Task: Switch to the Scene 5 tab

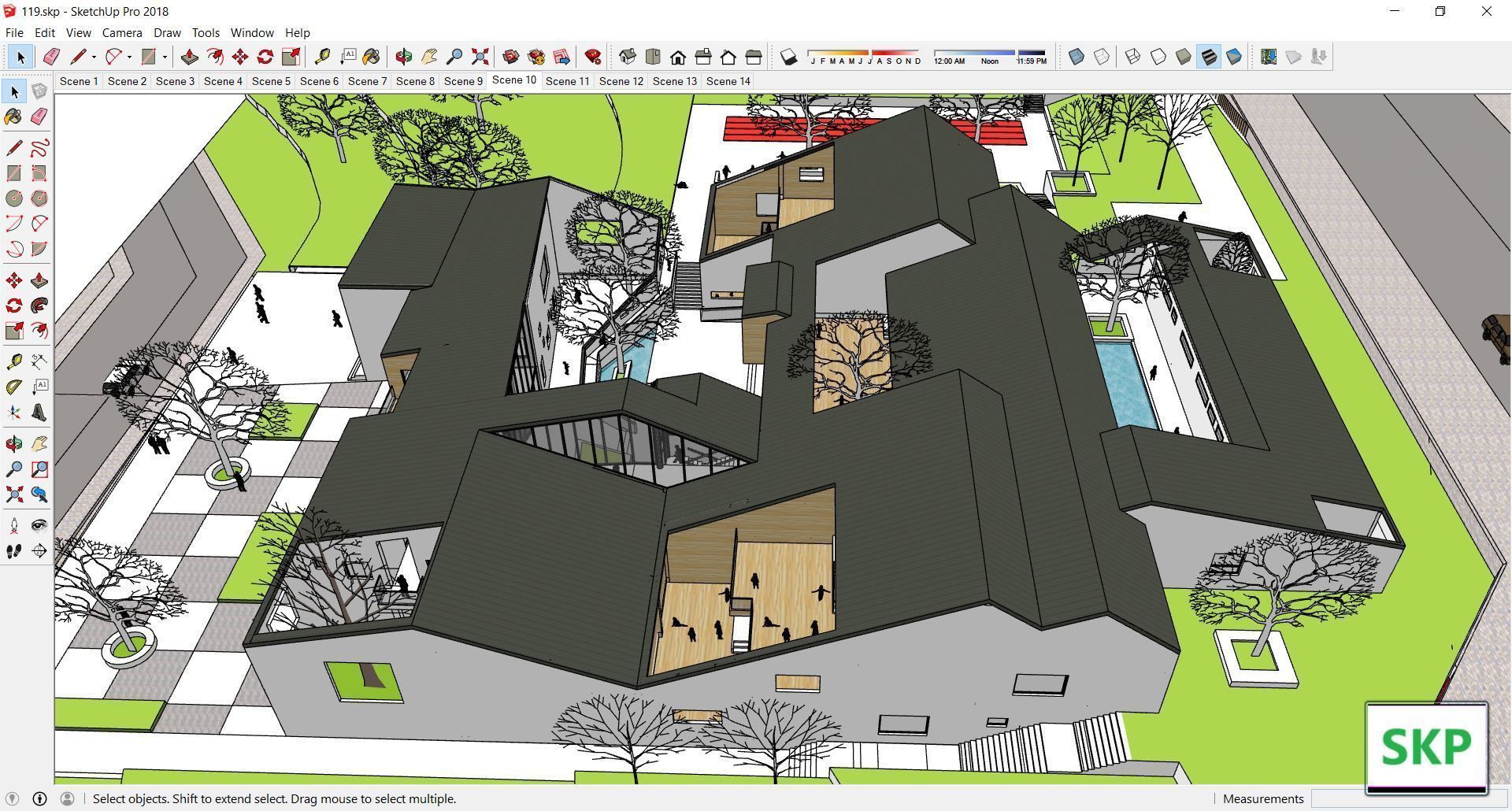Action: tap(271, 81)
